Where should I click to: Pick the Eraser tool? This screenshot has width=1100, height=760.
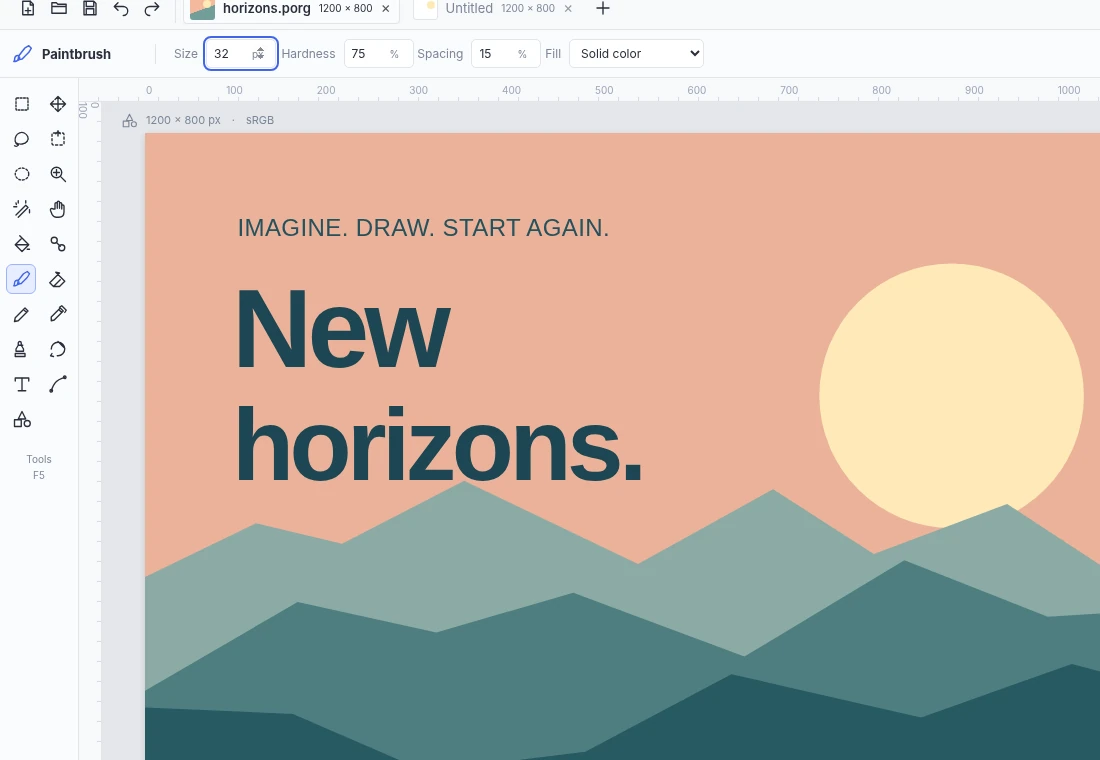[x=58, y=279]
